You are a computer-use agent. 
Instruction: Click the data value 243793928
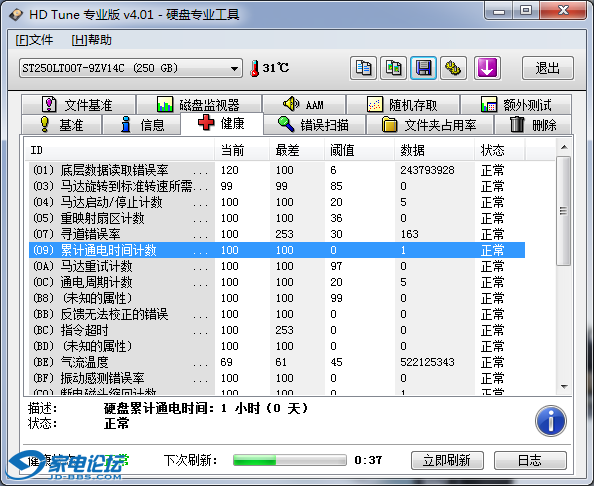click(x=427, y=170)
